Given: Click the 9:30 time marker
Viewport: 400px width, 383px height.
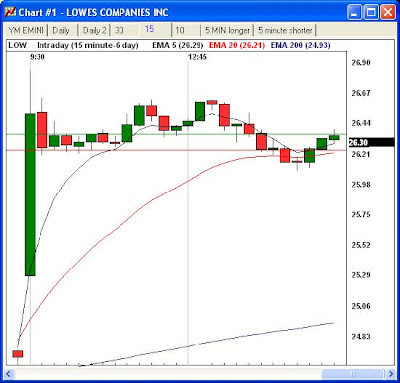Looking at the screenshot, I should tap(37, 57).
